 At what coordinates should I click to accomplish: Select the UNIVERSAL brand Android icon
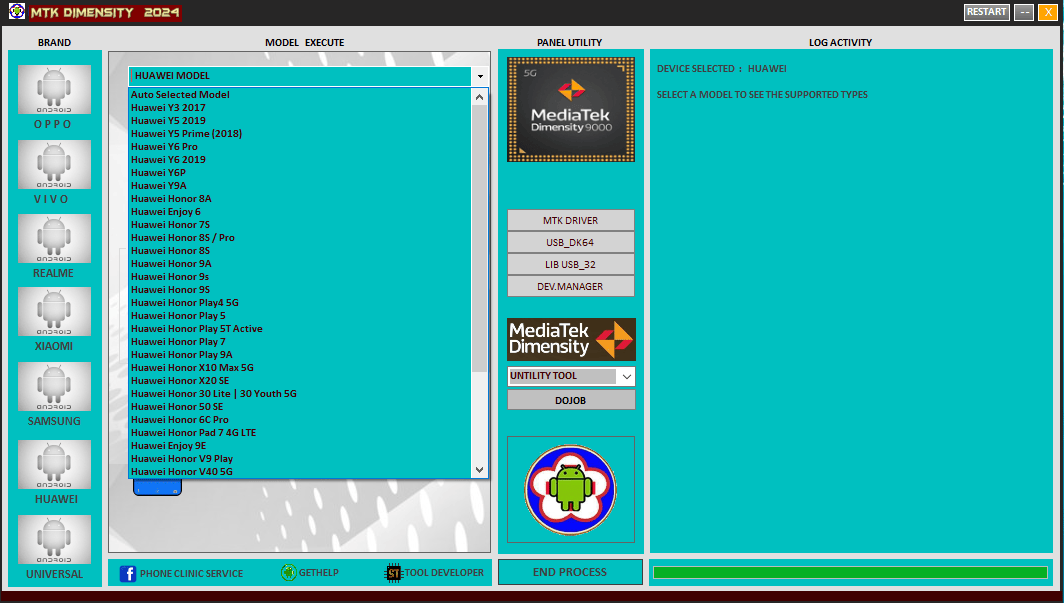point(54,539)
